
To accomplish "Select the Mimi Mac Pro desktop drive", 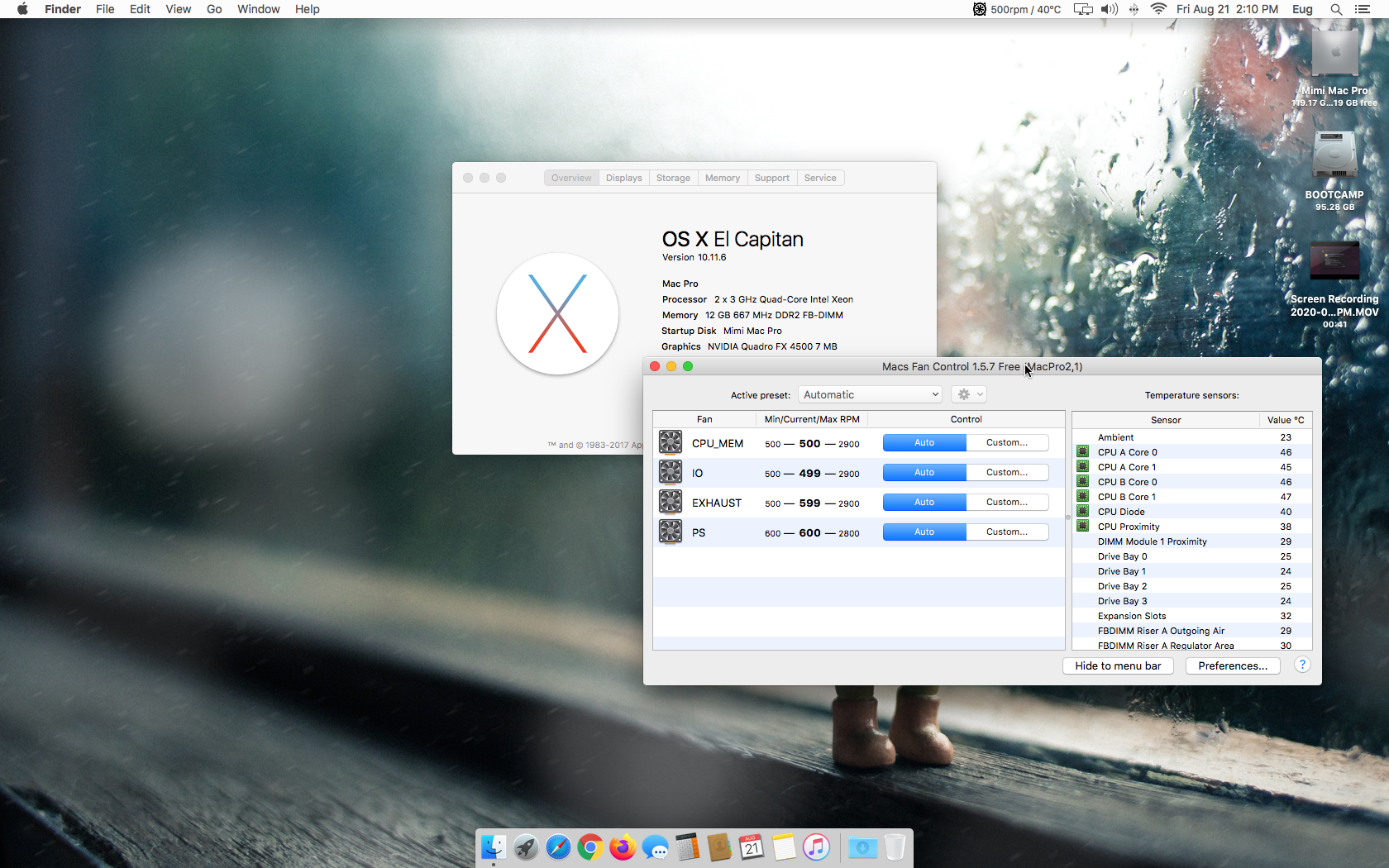I will 1334,68.
